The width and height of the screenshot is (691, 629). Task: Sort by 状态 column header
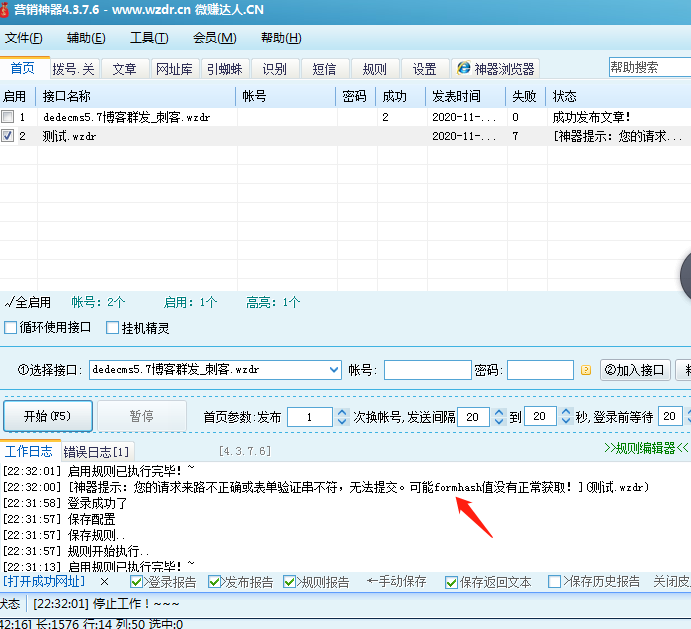click(x=619, y=96)
